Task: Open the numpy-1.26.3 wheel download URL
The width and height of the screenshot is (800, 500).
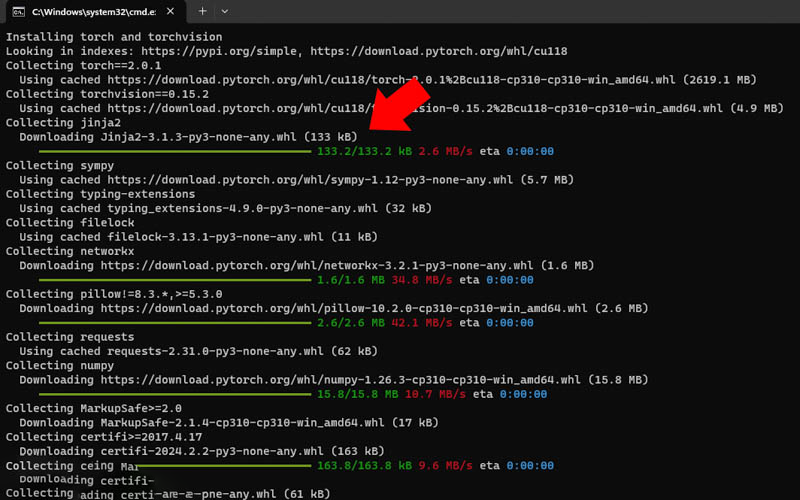Action: pos(329,380)
